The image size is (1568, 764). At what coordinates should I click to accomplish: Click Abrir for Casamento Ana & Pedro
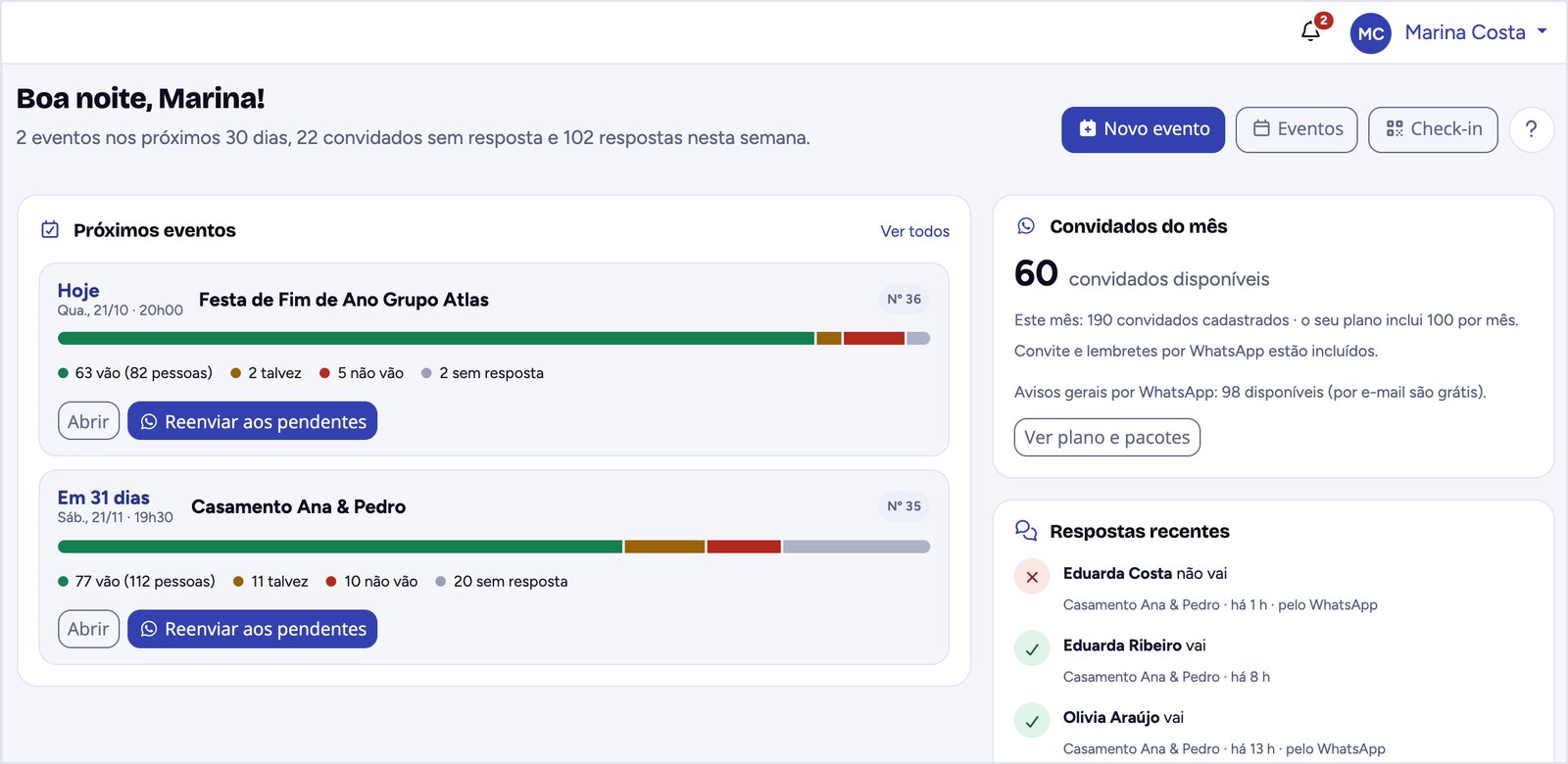click(x=88, y=629)
